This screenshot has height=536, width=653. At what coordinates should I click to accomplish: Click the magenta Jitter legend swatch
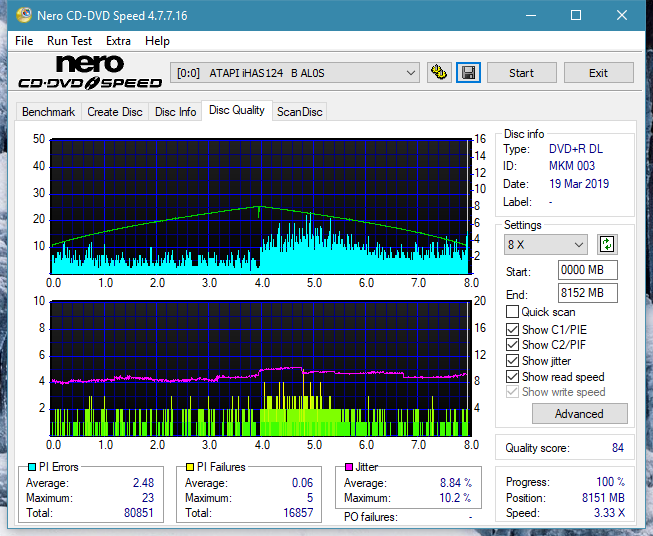pos(349,467)
